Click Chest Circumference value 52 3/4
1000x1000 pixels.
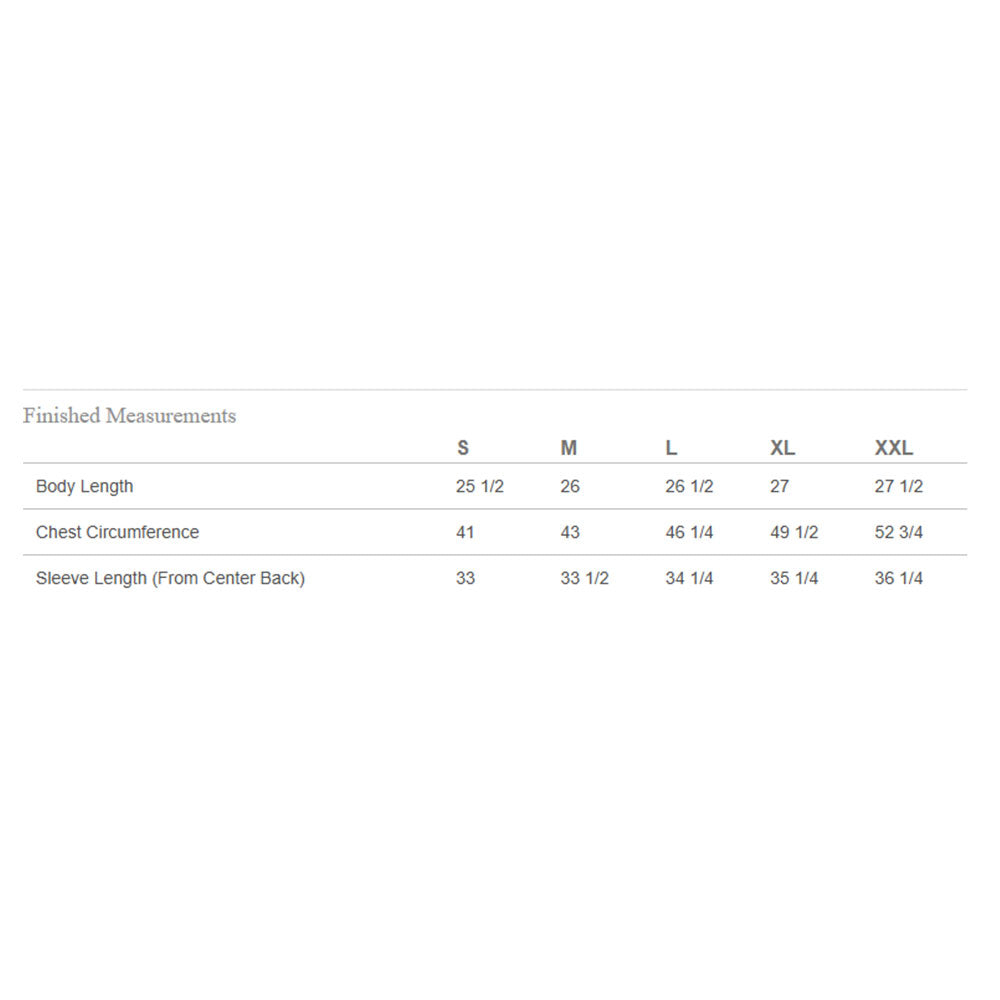point(899,533)
